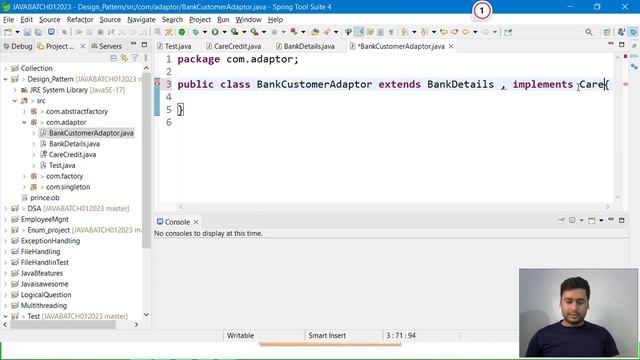Open the New wizard dropdown arrow
Viewport: 640px width, 360px height.
point(17,32)
